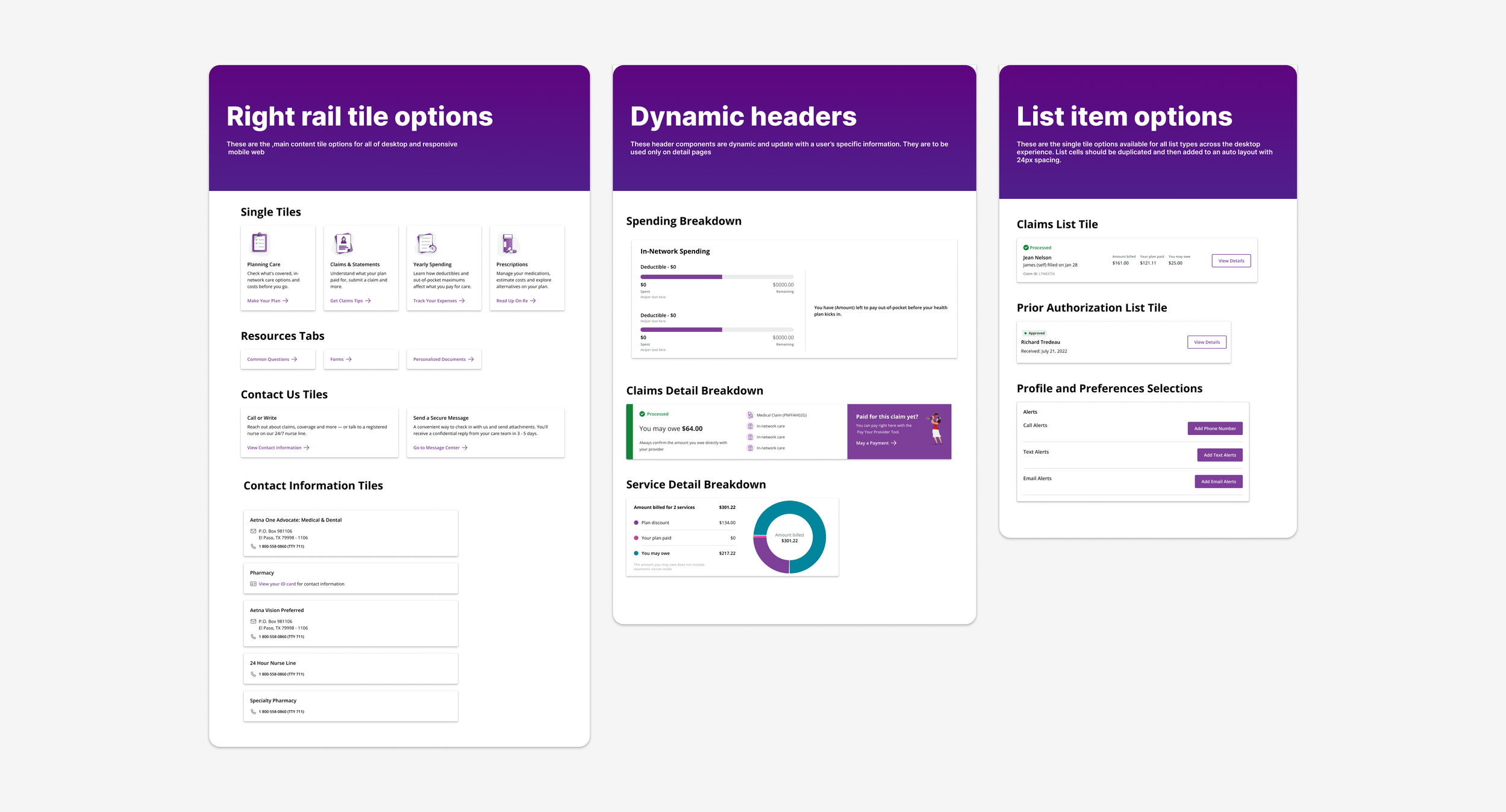Image resolution: width=1506 pixels, height=812 pixels.
Task: Click the arrow icon after Make Your Plan
Action: [x=286, y=301]
